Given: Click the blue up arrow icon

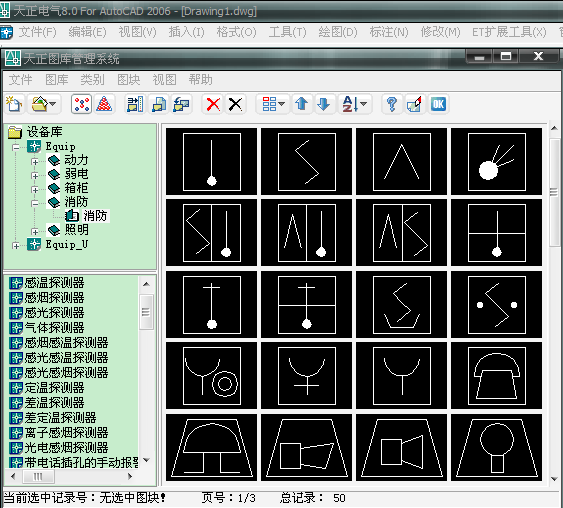Looking at the screenshot, I should click(x=302, y=104).
